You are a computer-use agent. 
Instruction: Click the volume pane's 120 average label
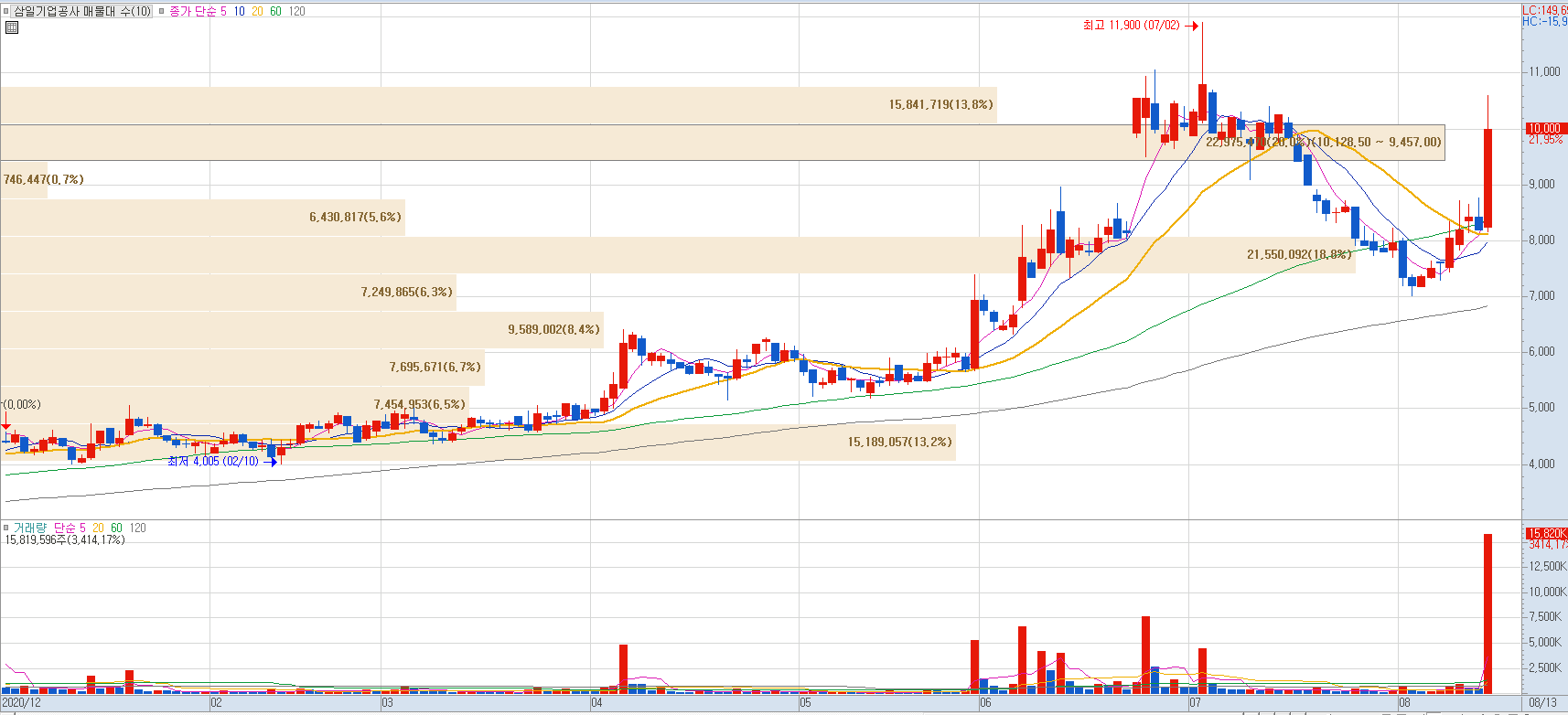click(x=137, y=528)
